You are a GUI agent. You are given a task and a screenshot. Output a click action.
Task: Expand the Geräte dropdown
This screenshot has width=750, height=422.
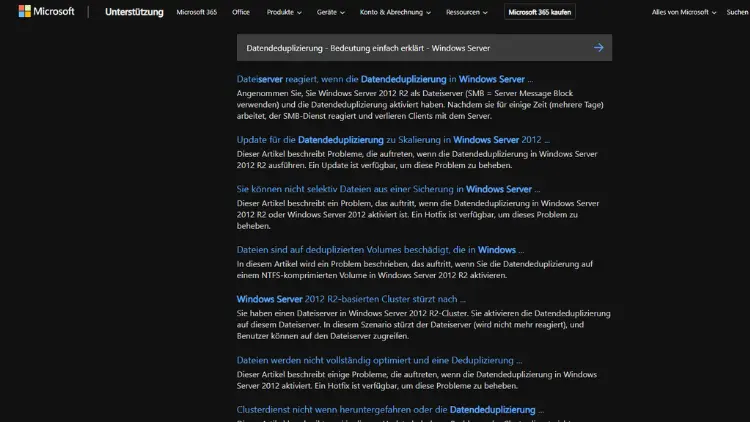pyautogui.click(x=331, y=12)
